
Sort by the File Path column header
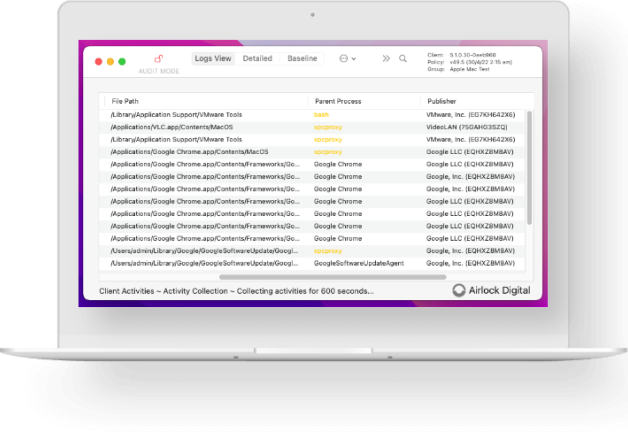click(x=125, y=101)
